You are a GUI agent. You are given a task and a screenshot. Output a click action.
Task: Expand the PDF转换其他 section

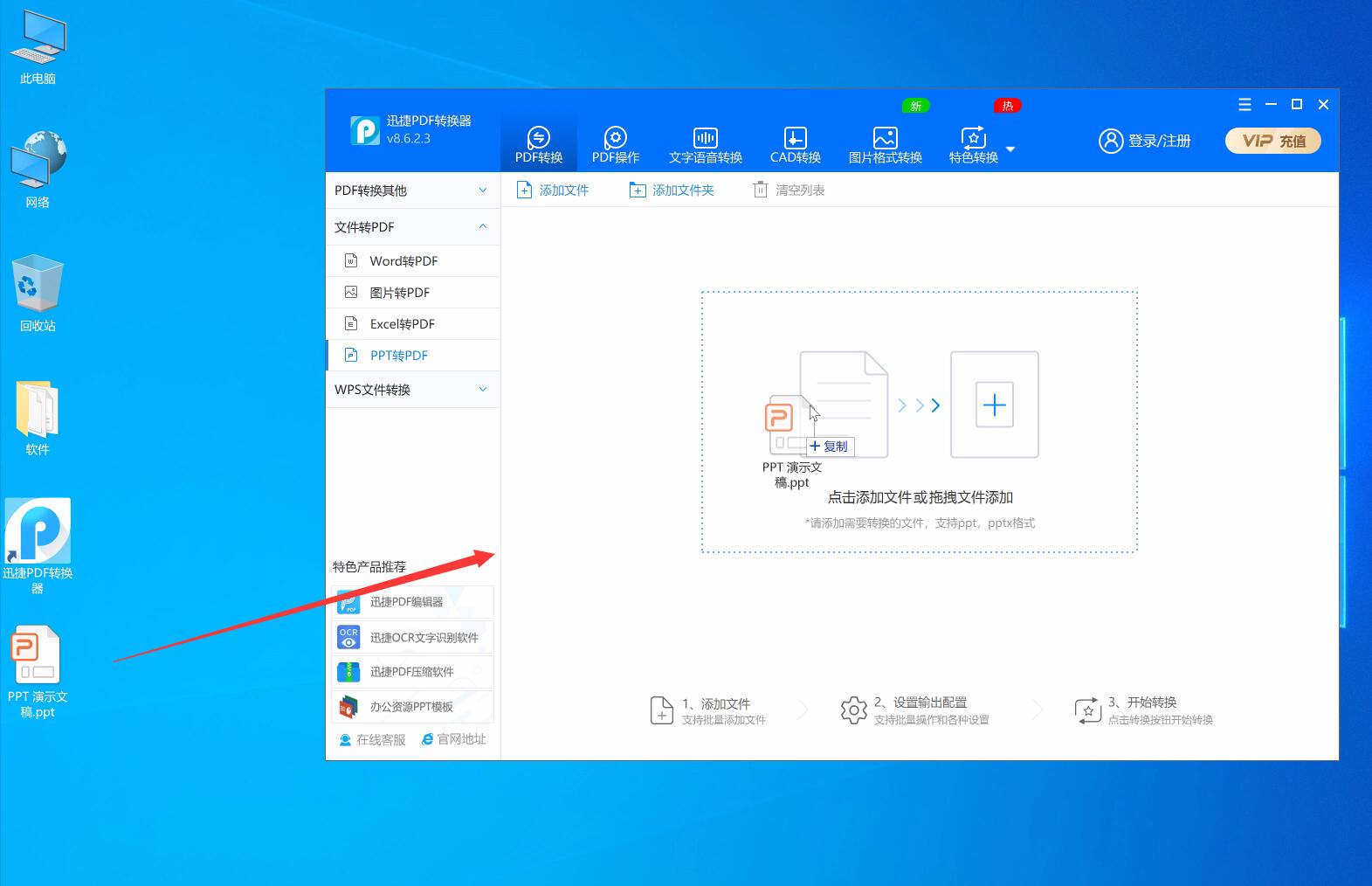click(x=413, y=190)
